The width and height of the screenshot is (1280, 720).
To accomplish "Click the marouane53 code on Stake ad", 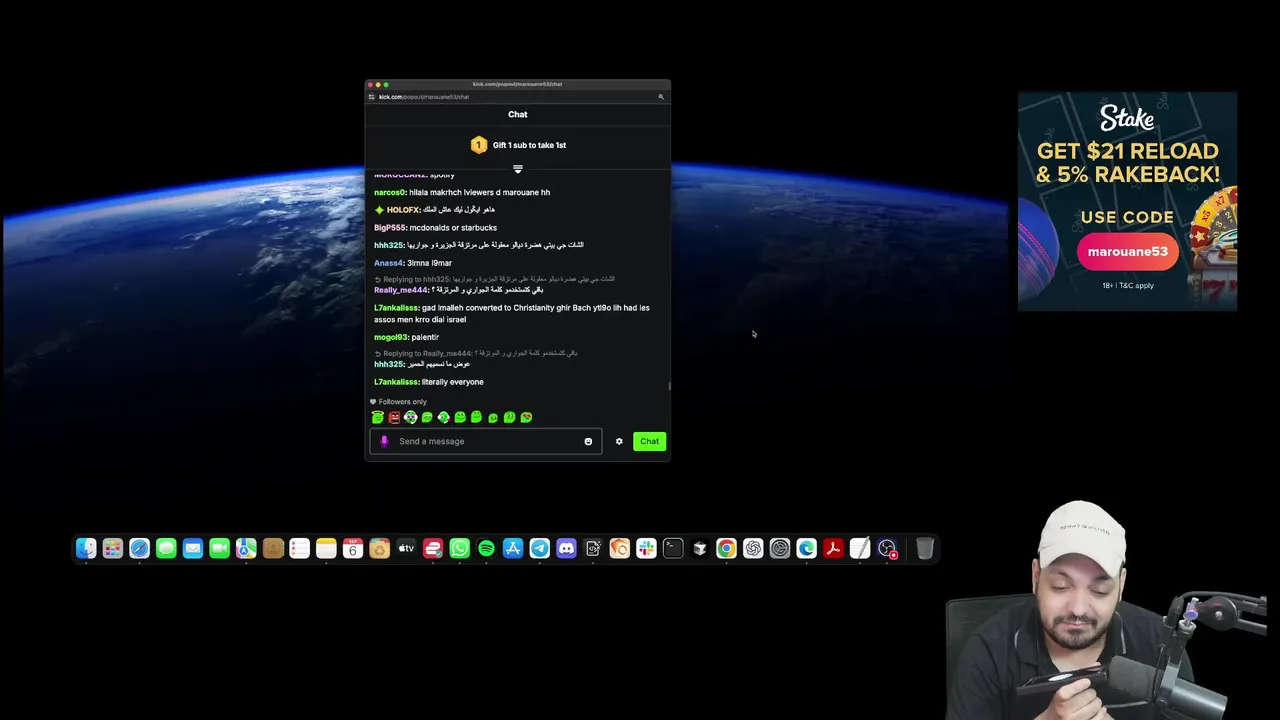I will tap(1127, 252).
